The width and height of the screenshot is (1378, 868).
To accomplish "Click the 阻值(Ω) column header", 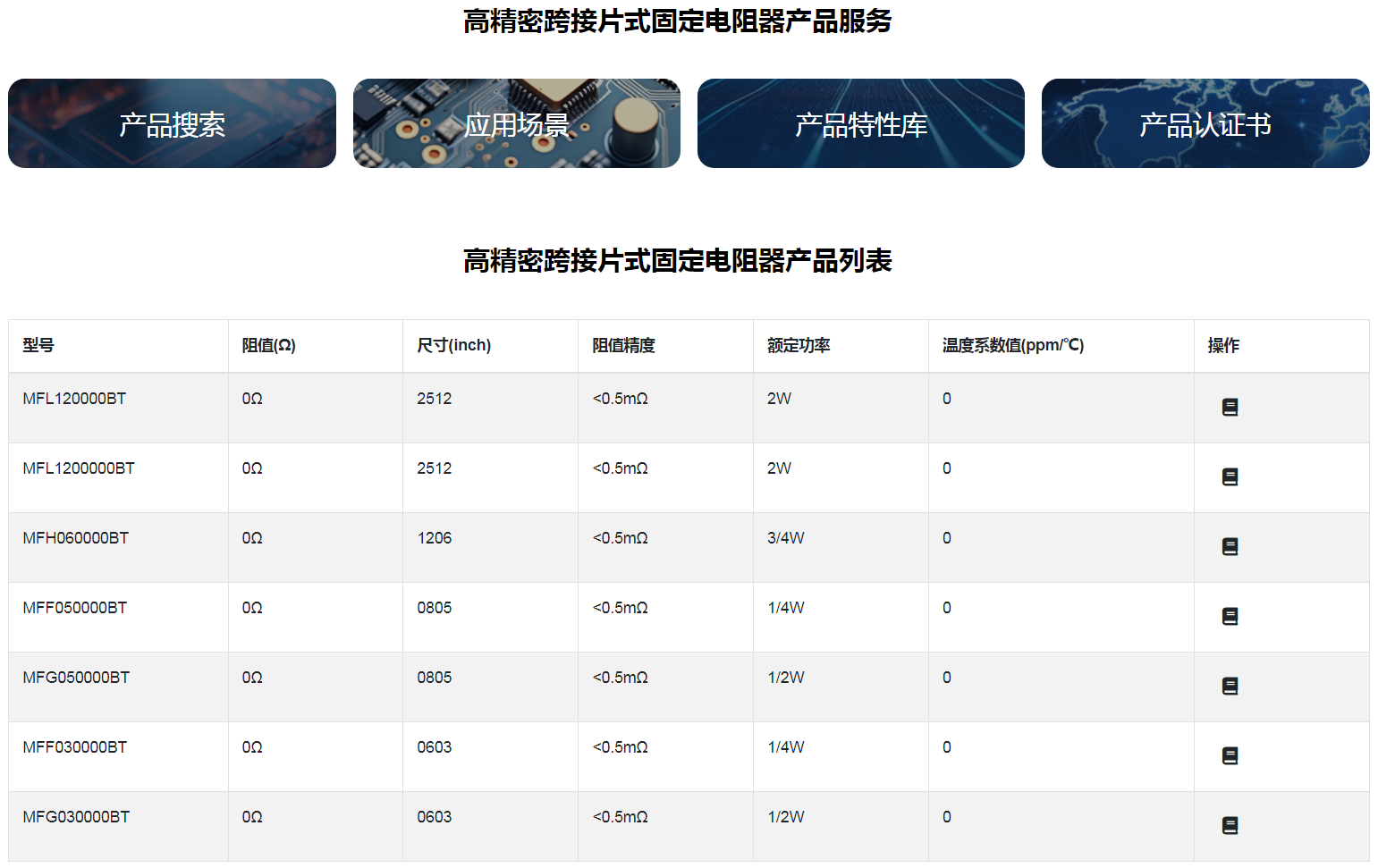I will click(266, 345).
